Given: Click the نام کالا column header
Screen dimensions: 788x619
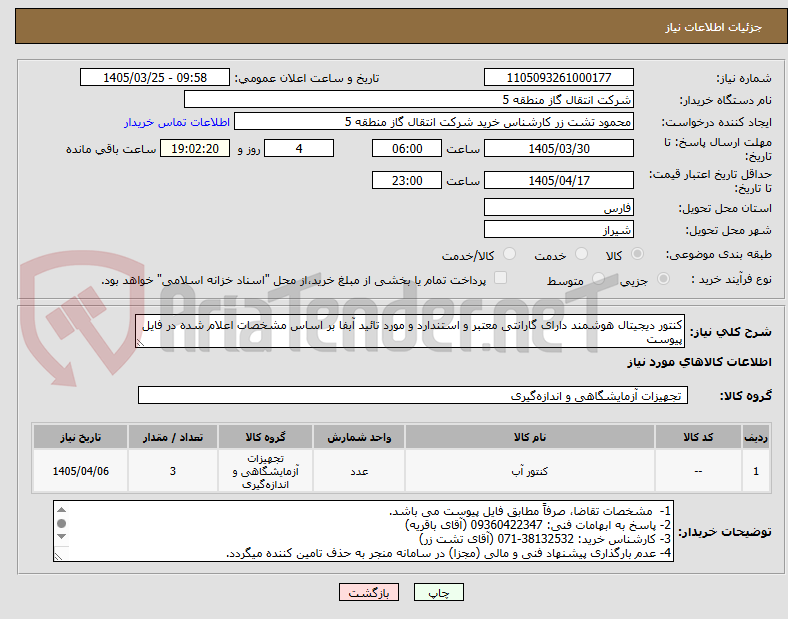Looking at the screenshot, I should click(530, 437).
